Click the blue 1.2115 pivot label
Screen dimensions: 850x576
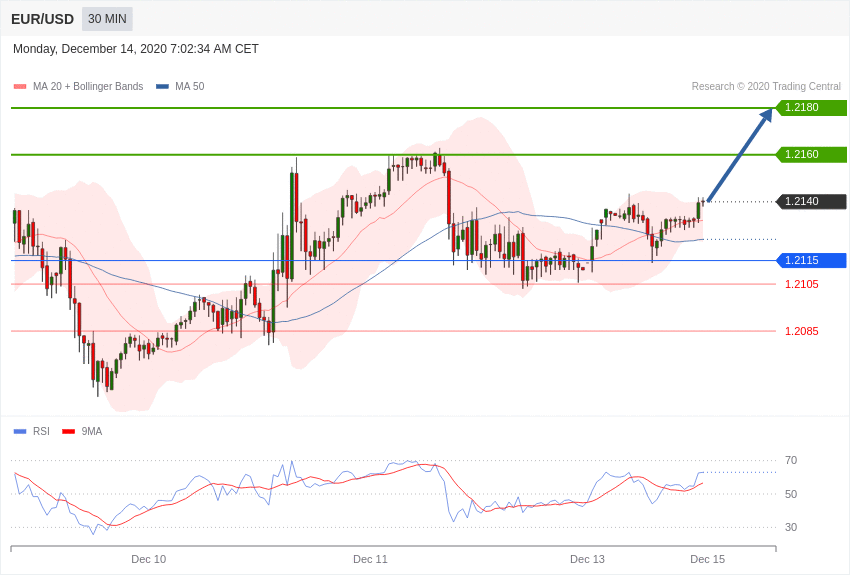click(811, 261)
